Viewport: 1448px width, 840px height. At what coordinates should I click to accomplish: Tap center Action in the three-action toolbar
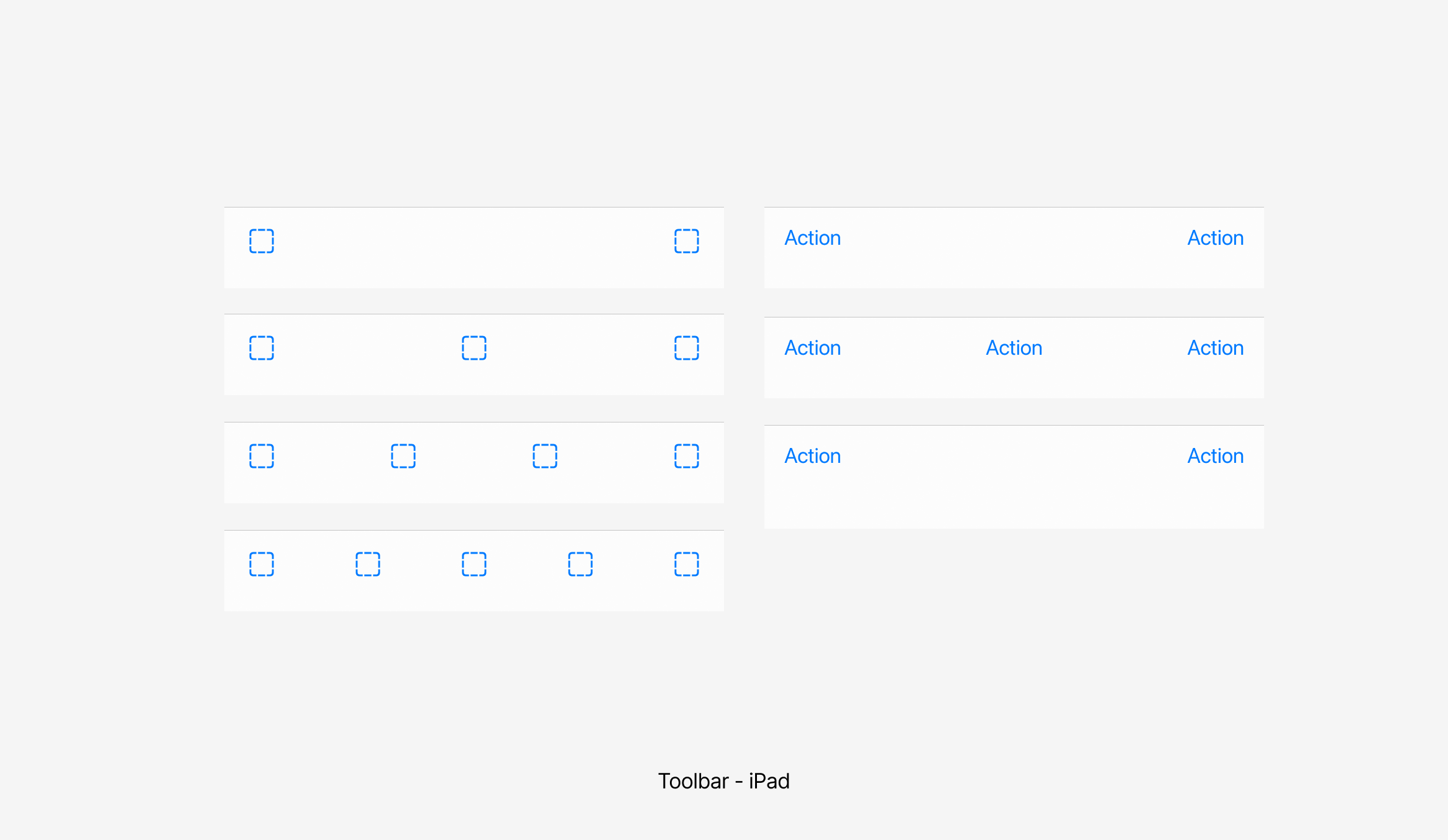point(1014,348)
